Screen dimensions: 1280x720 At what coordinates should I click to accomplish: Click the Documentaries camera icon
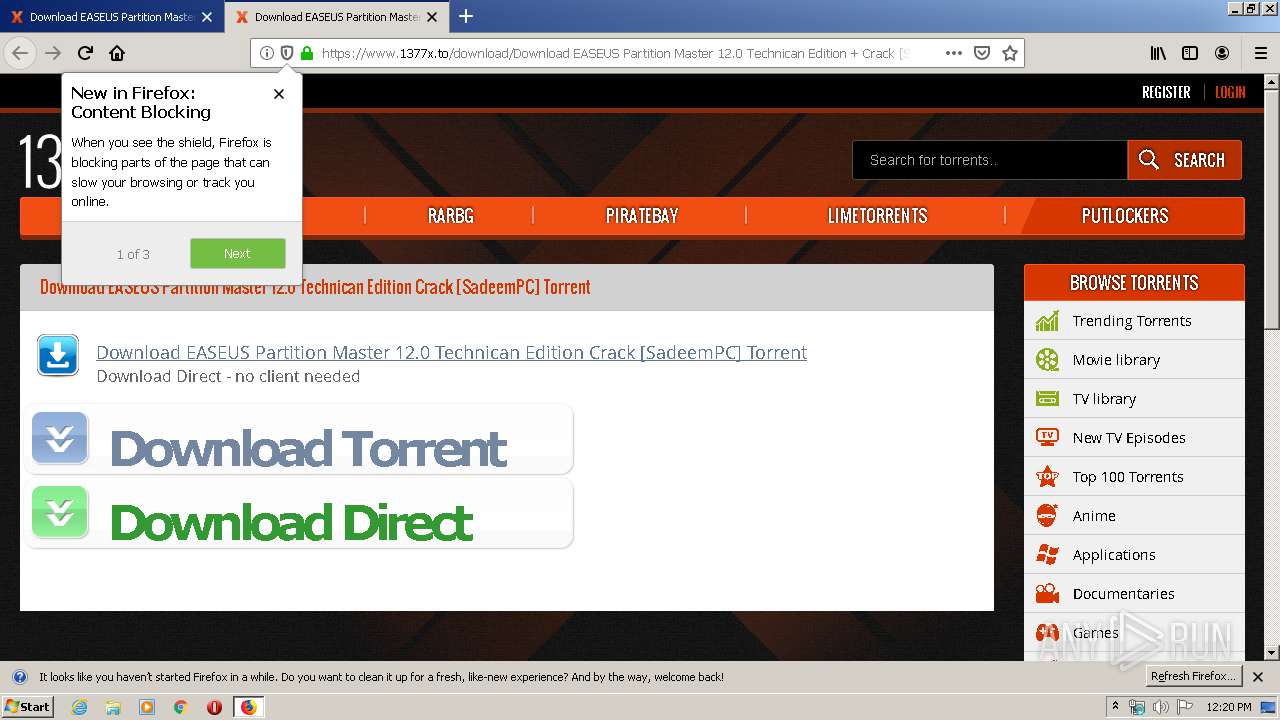point(1047,593)
